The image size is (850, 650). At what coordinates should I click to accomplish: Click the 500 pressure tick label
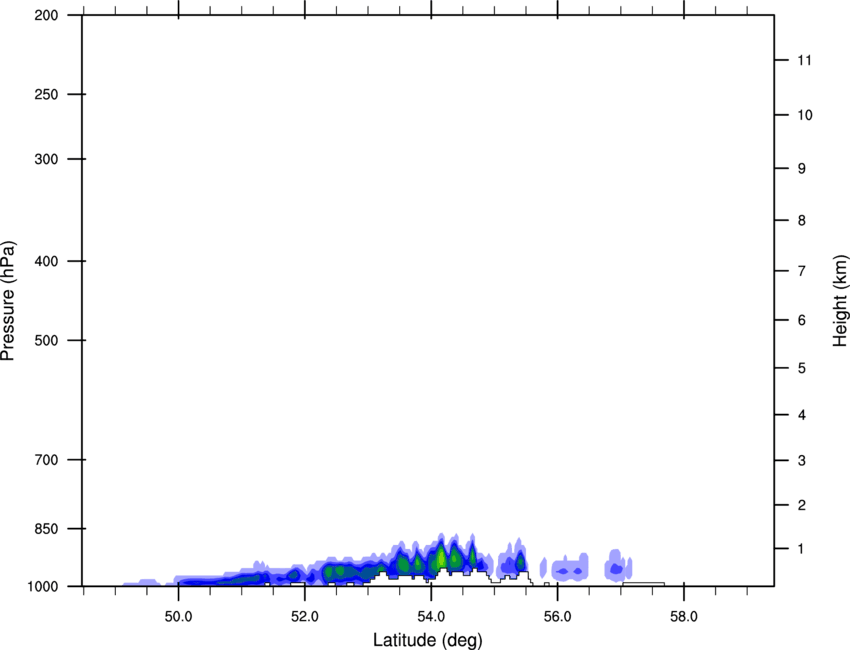click(x=46, y=340)
